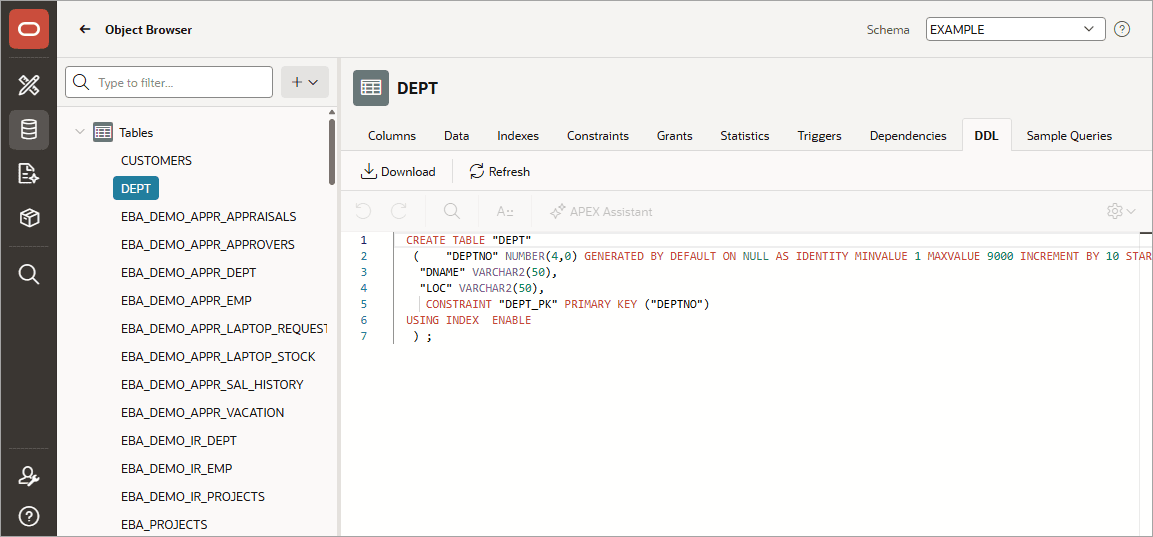Click the Type to filter field
The image size is (1153, 537).
(x=169, y=82)
